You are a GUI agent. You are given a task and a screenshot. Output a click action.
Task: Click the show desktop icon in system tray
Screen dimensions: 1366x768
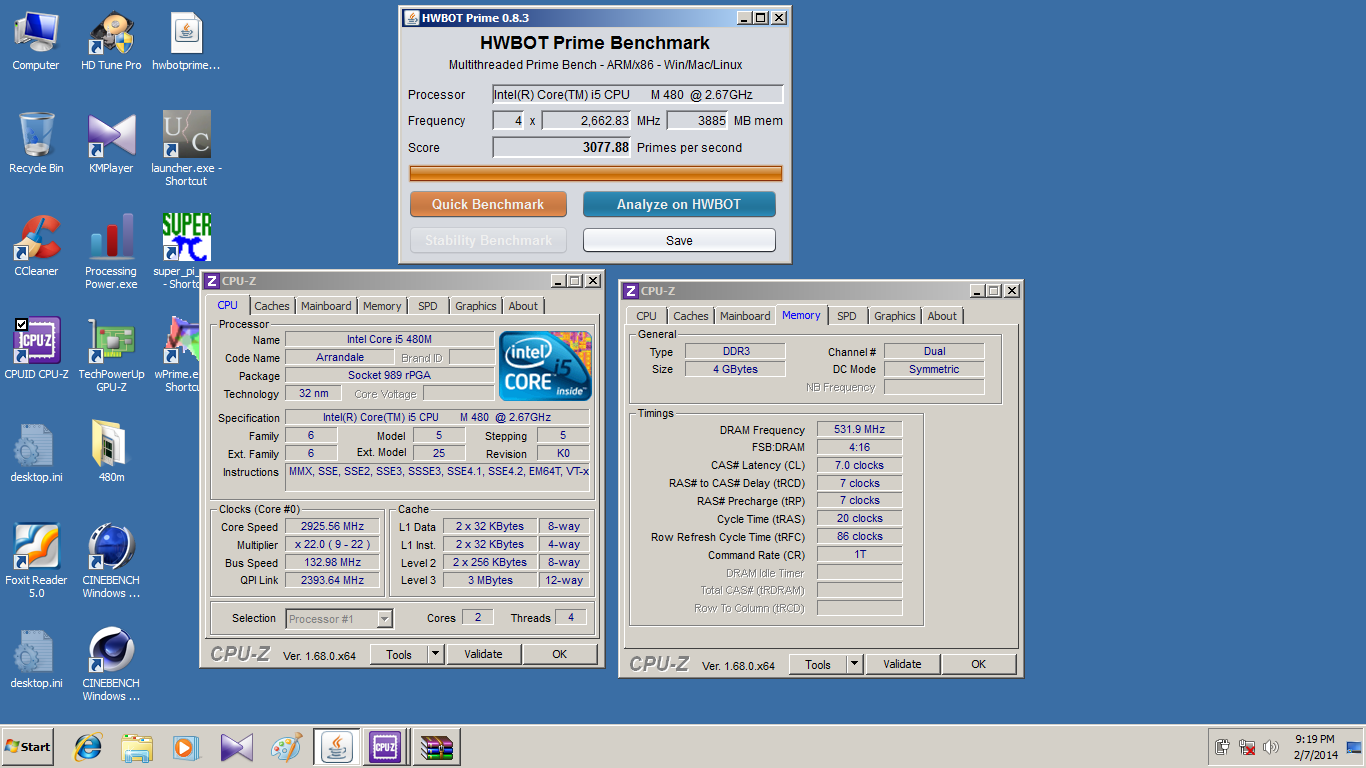point(1354,746)
